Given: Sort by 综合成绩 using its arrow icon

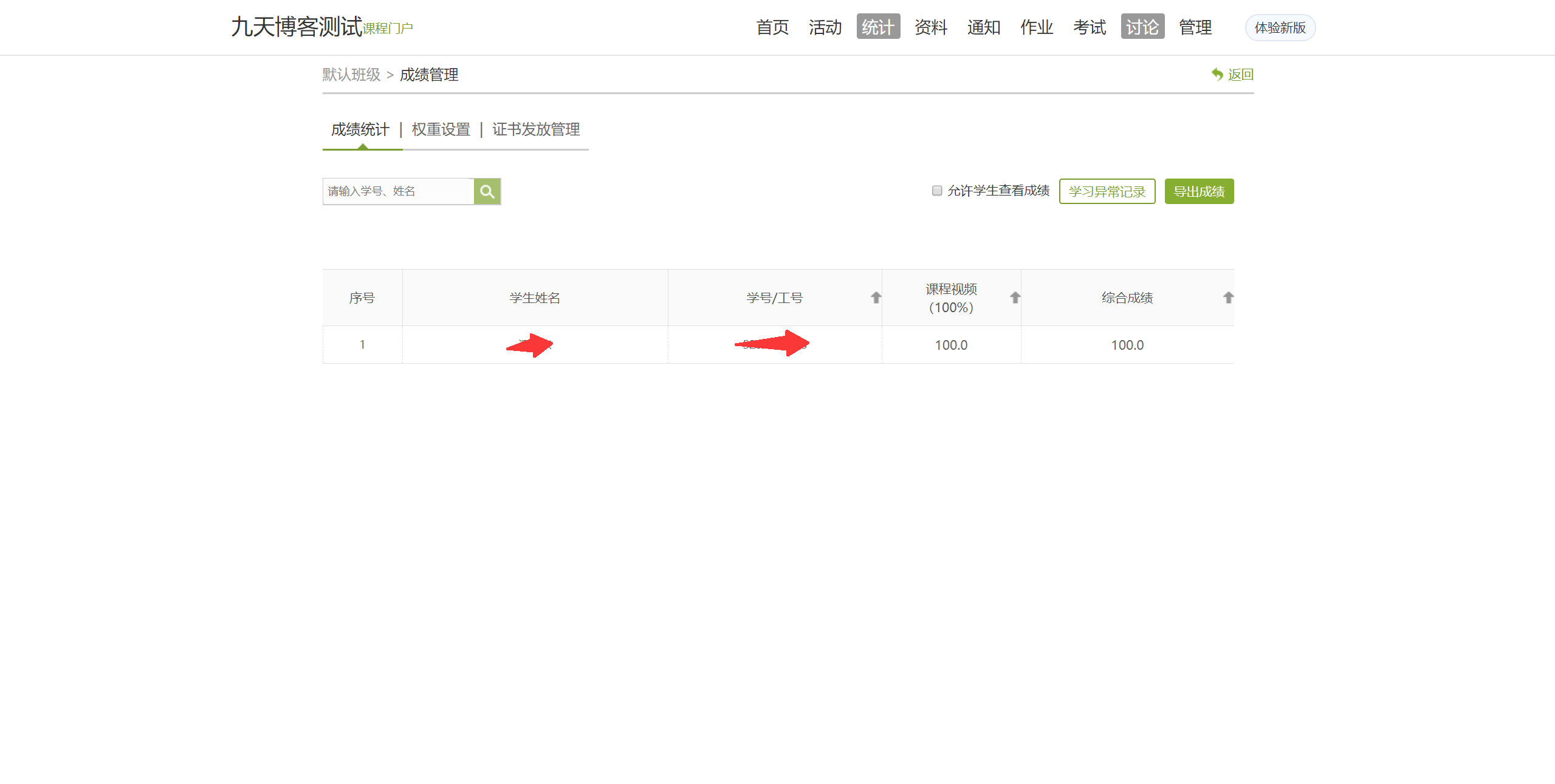Looking at the screenshot, I should coord(1228,297).
